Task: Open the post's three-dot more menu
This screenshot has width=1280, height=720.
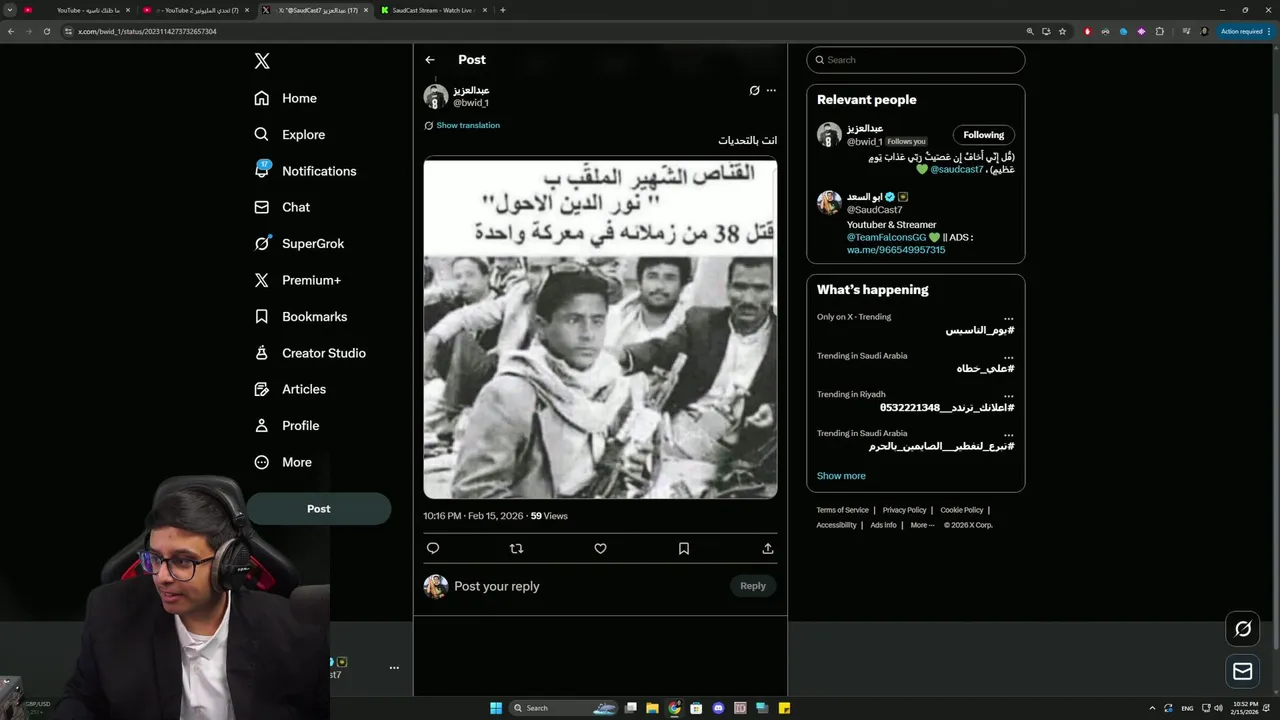Action: (771, 90)
